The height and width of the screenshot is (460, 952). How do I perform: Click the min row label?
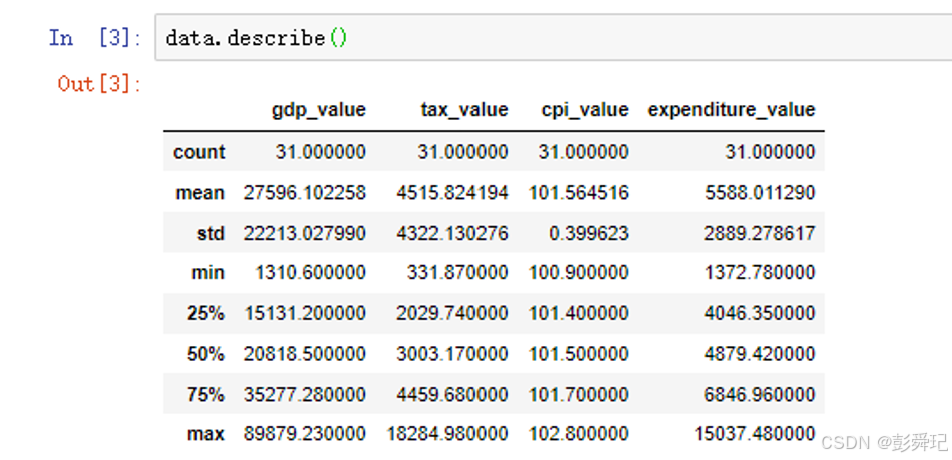209,273
